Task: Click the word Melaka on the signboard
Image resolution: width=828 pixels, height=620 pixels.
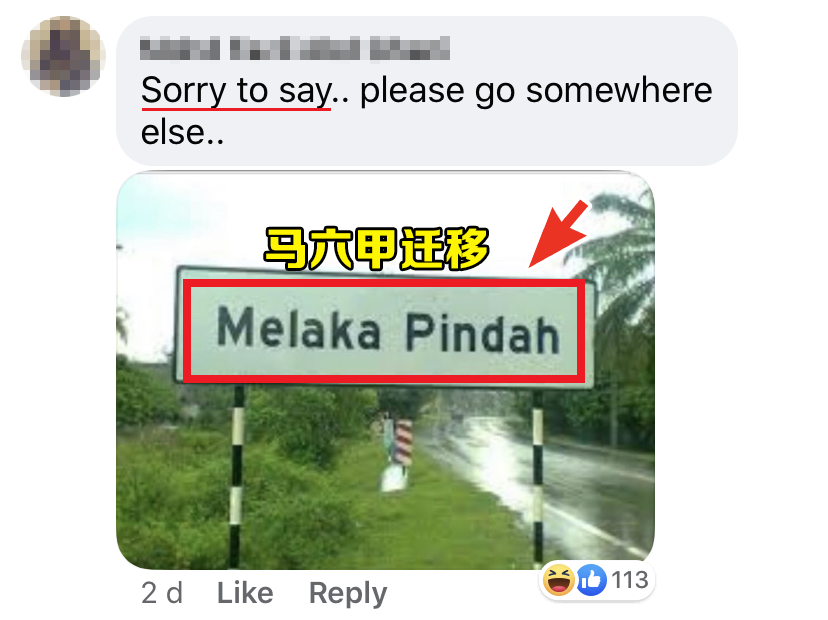Action: pyautogui.click(x=299, y=328)
